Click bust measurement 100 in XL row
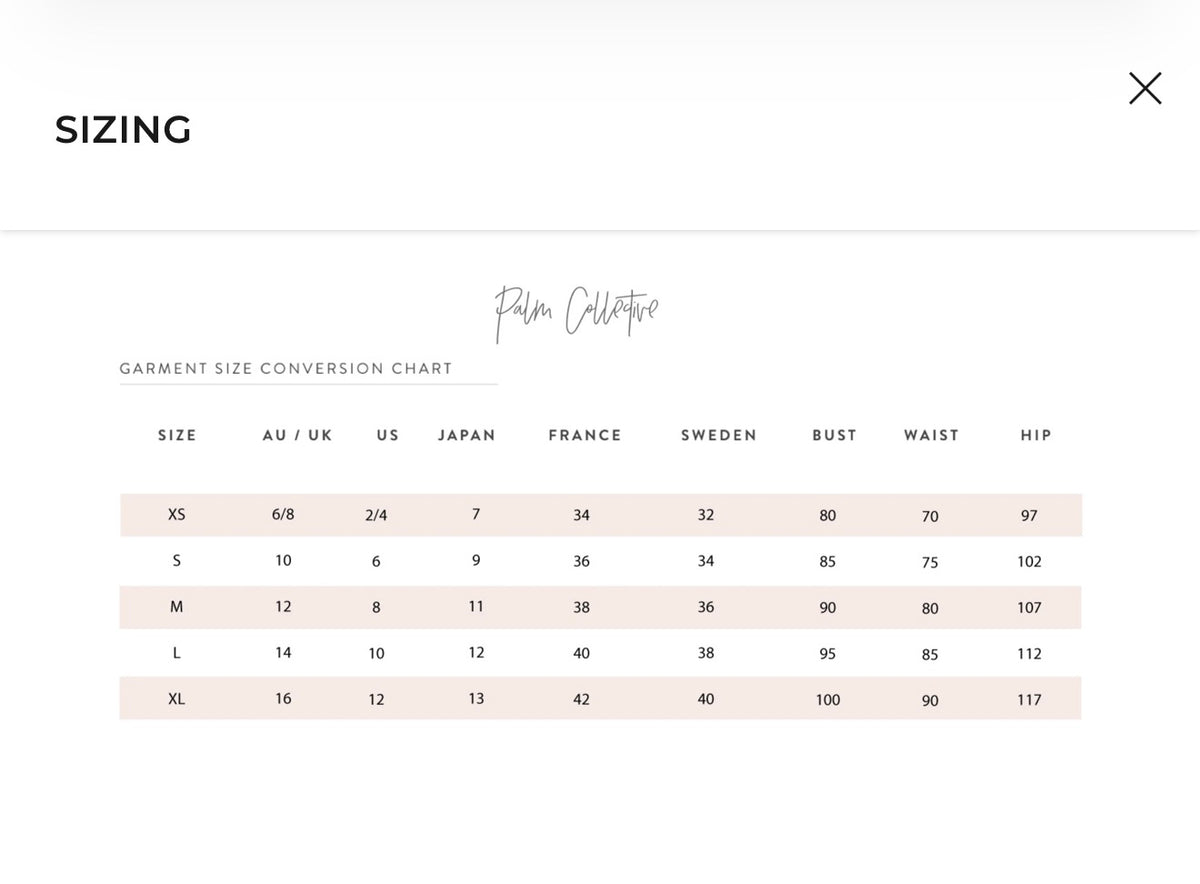This screenshot has height=884, width=1200. tap(828, 700)
